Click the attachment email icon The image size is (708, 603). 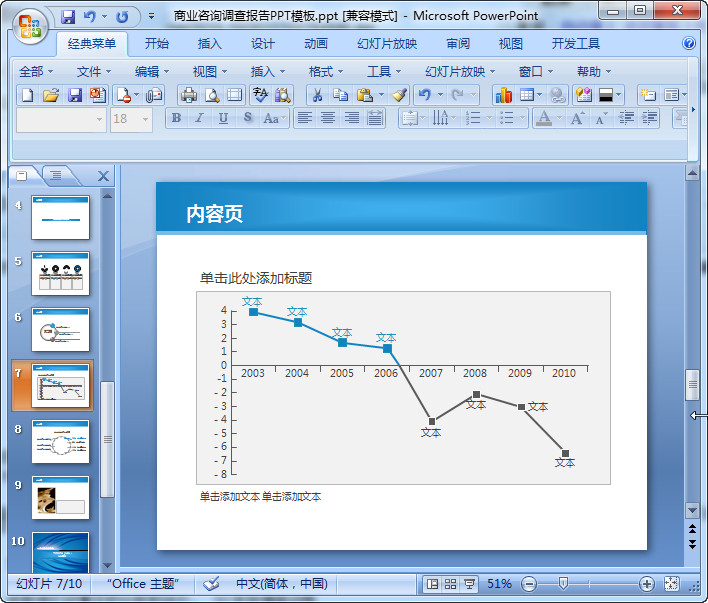(154, 95)
